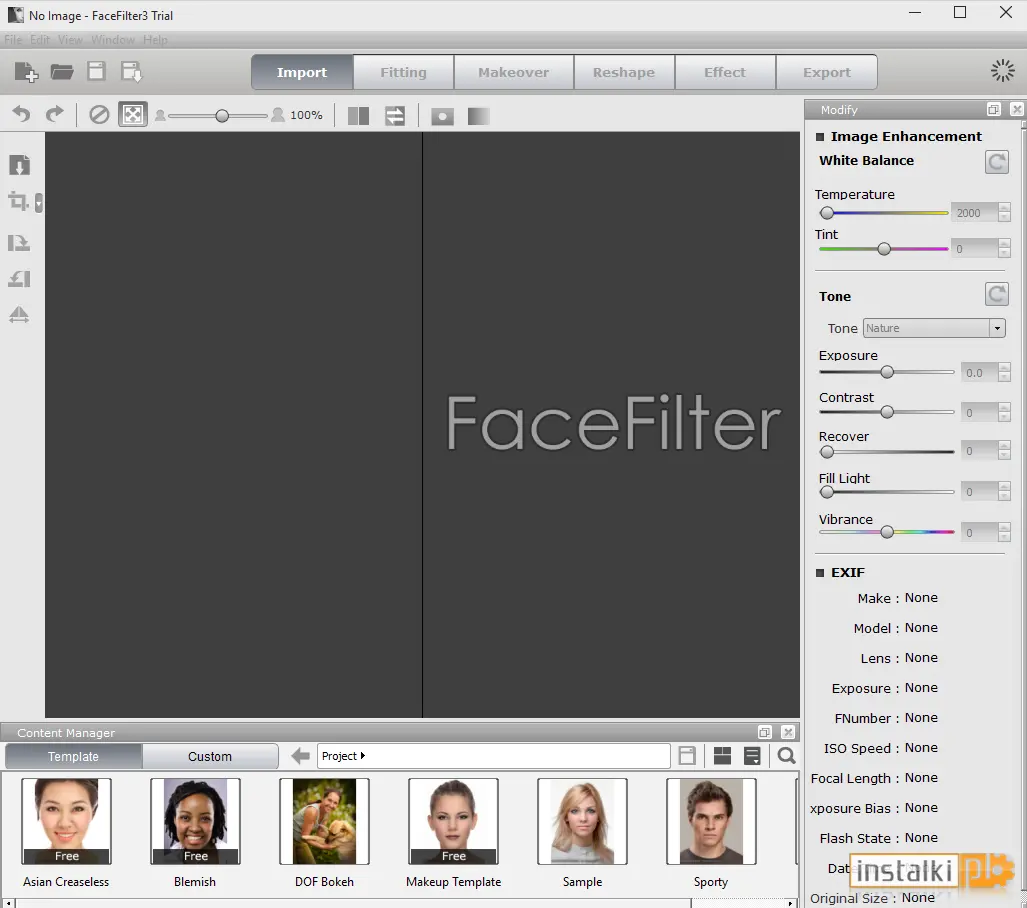Click the Save As icon
1027x908 pixels.
[131, 71]
